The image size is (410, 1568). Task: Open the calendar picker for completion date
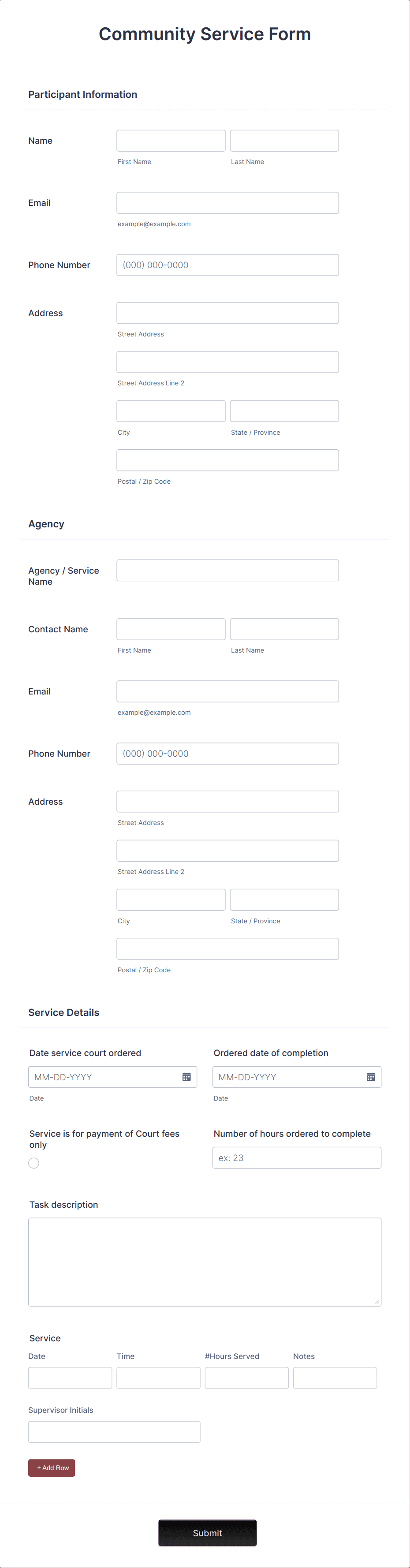coord(371,1076)
